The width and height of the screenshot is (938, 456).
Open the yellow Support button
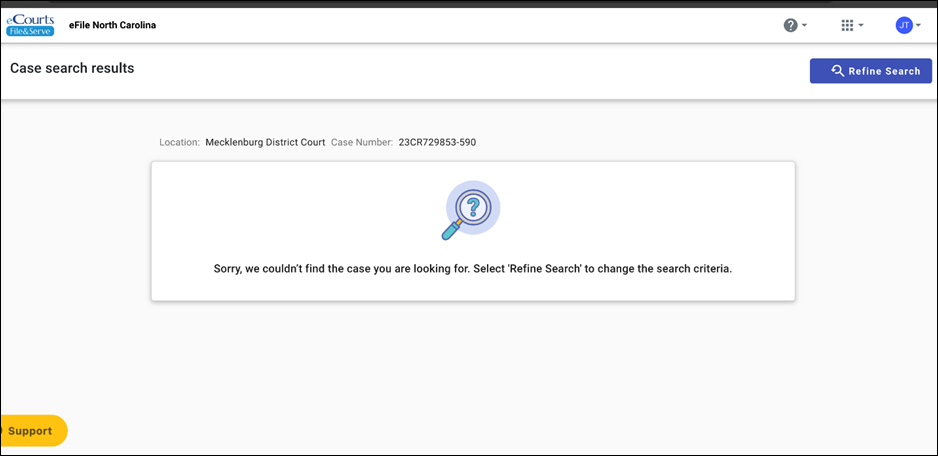(32, 431)
